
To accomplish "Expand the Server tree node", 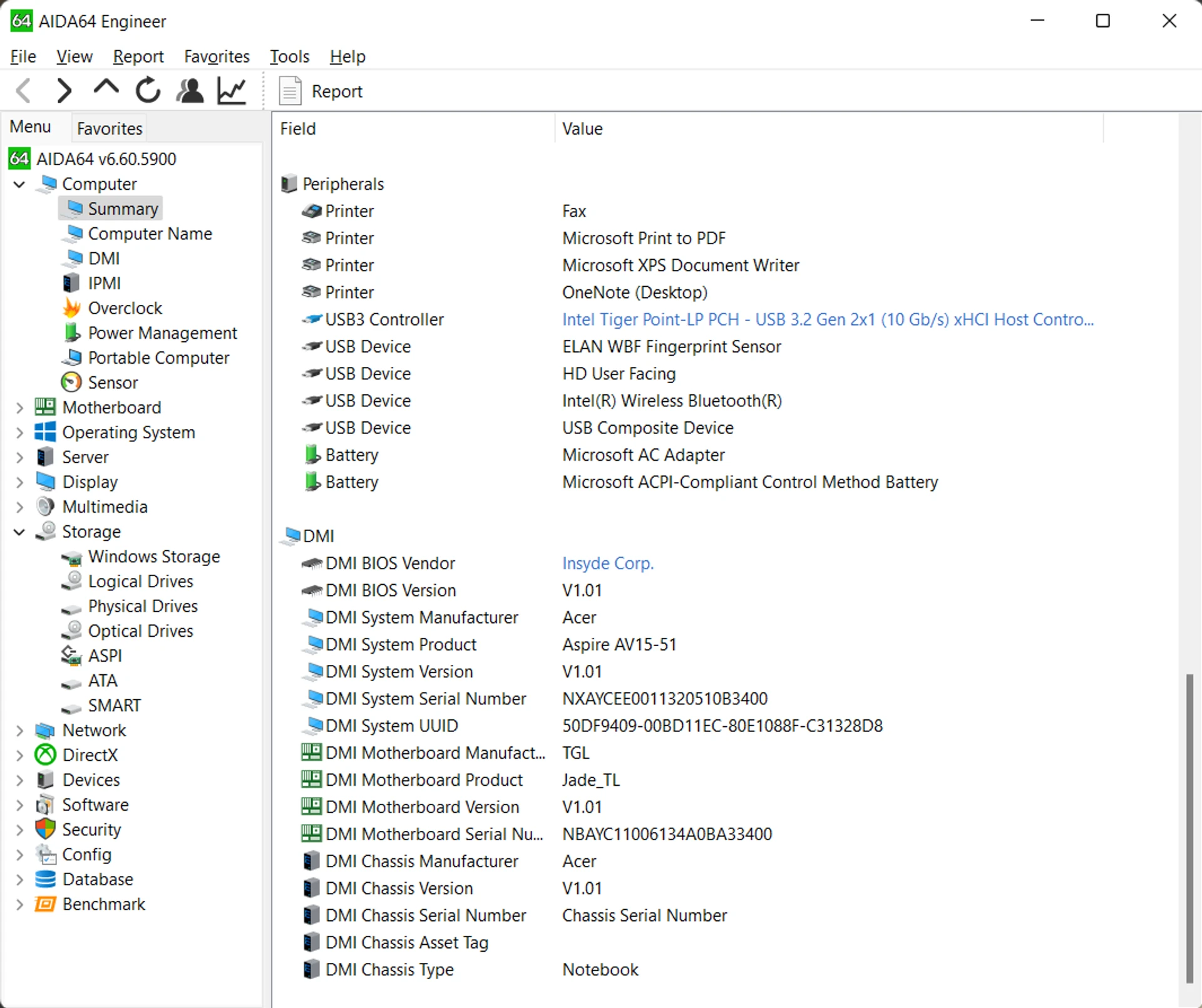I will [19, 457].
